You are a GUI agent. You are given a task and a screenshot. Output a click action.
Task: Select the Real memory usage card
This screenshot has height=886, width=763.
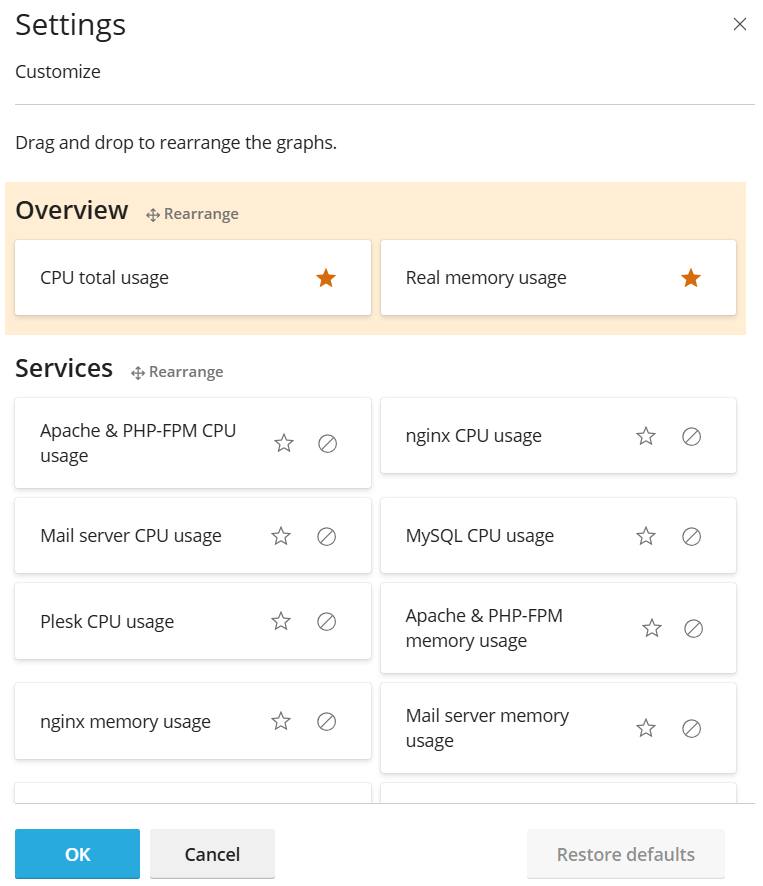pyautogui.click(x=558, y=277)
